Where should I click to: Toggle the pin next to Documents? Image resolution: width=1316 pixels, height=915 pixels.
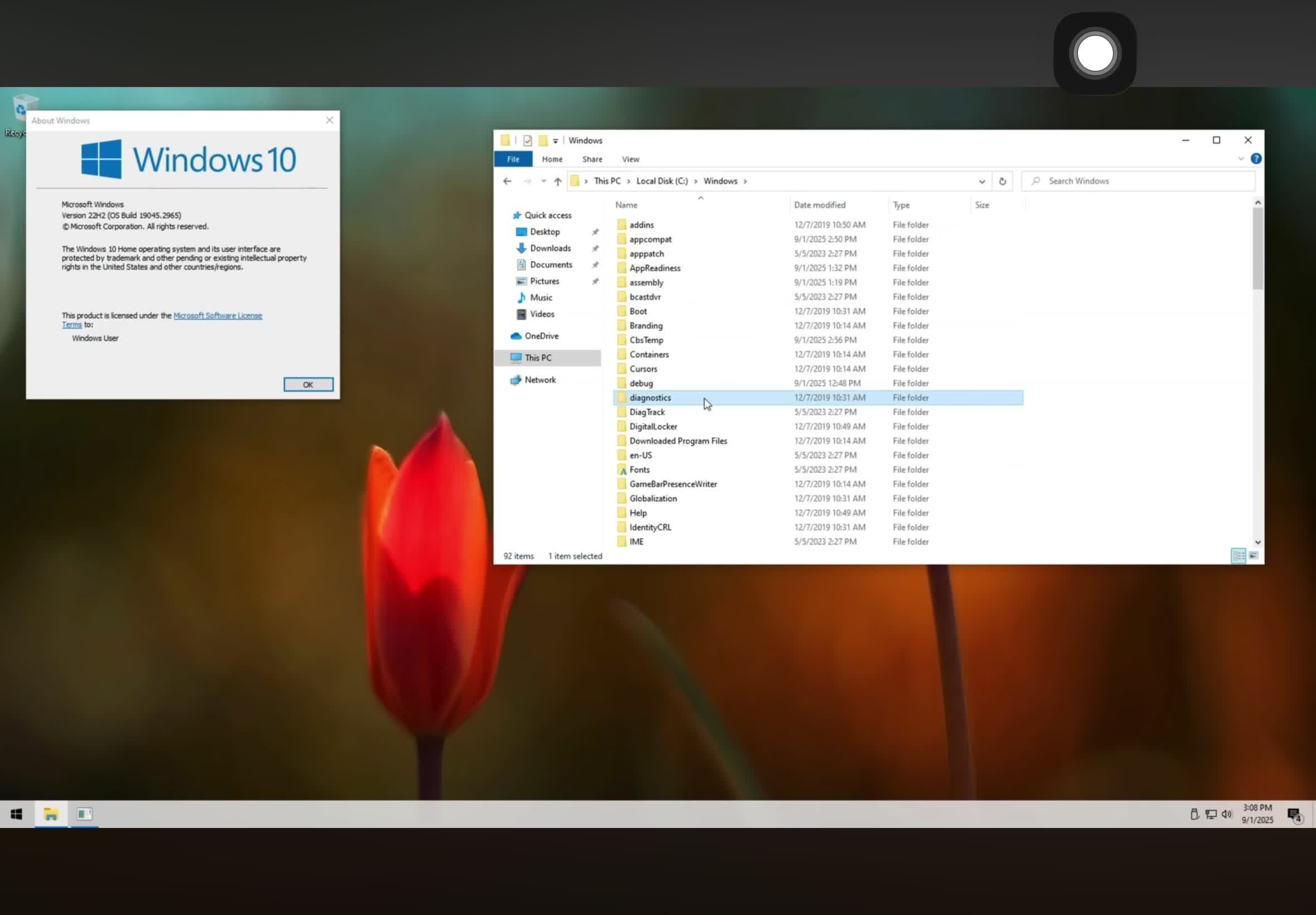pos(596,264)
